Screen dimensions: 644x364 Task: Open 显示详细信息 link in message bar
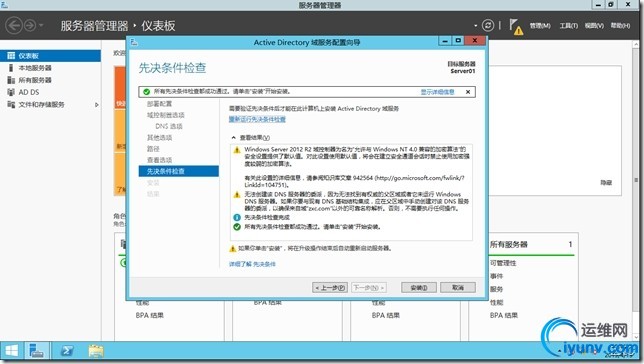click(x=437, y=92)
